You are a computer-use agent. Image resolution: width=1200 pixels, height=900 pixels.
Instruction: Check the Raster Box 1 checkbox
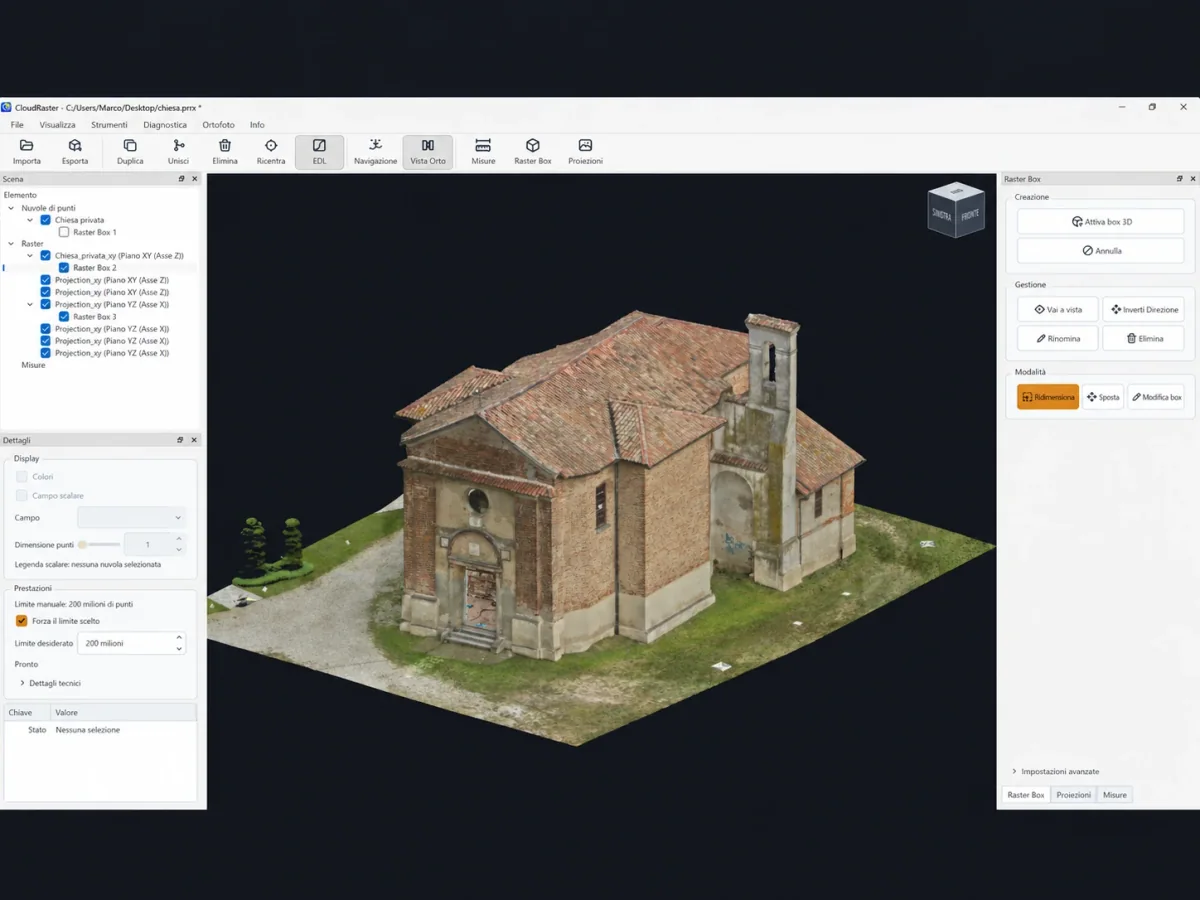pyautogui.click(x=64, y=232)
